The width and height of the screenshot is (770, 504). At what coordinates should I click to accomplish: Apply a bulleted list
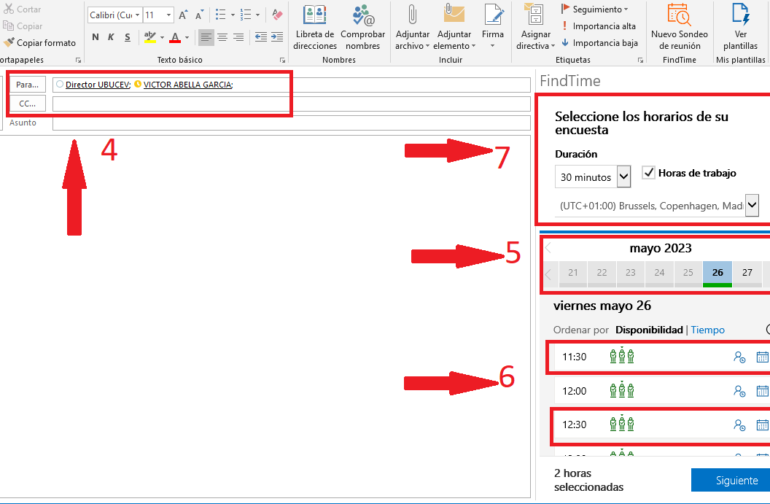[x=220, y=15]
